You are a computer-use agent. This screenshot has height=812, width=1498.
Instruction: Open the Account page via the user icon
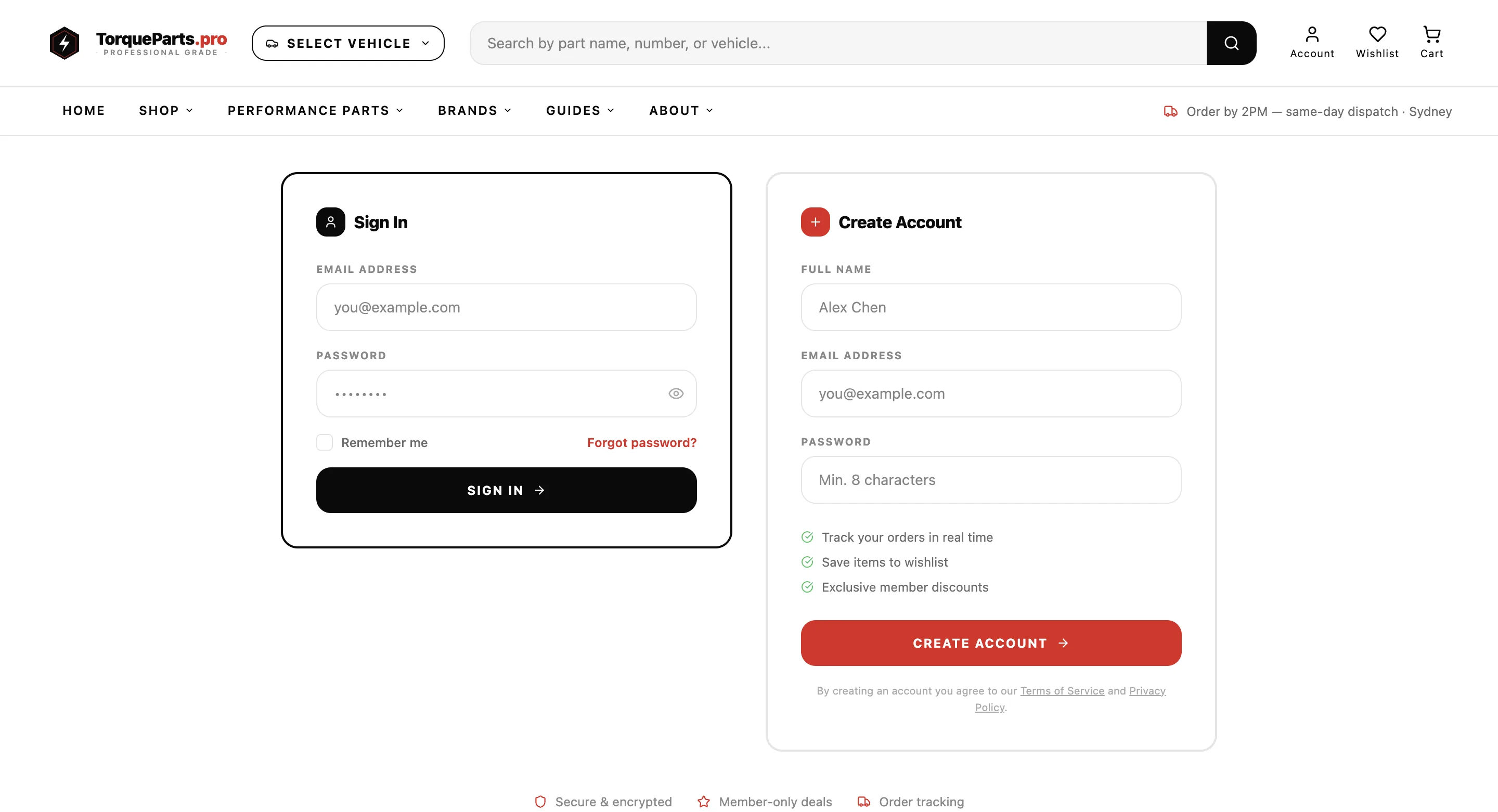click(1311, 35)
